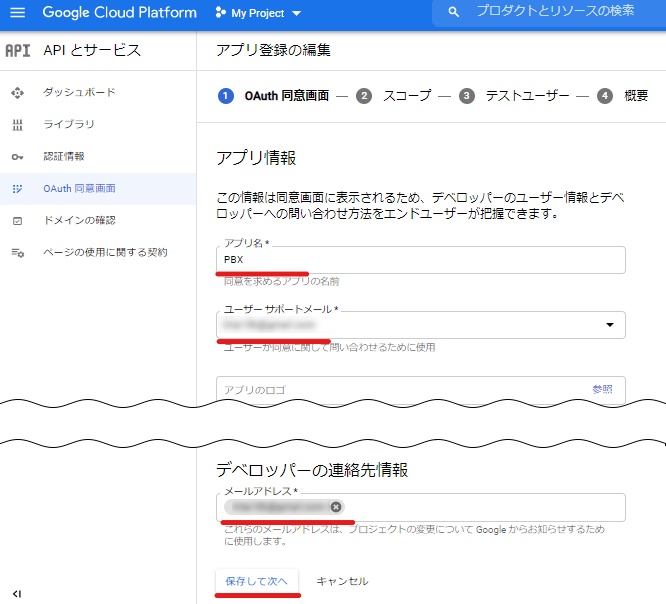Screen dimensions: 666x604
Task: Click the OAuth consent screen icon
Action: [17, 189]
